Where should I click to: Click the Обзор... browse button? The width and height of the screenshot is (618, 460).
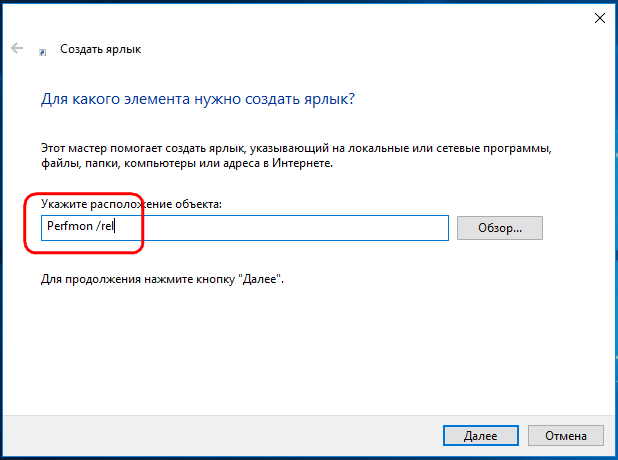[x=499, y=228]
